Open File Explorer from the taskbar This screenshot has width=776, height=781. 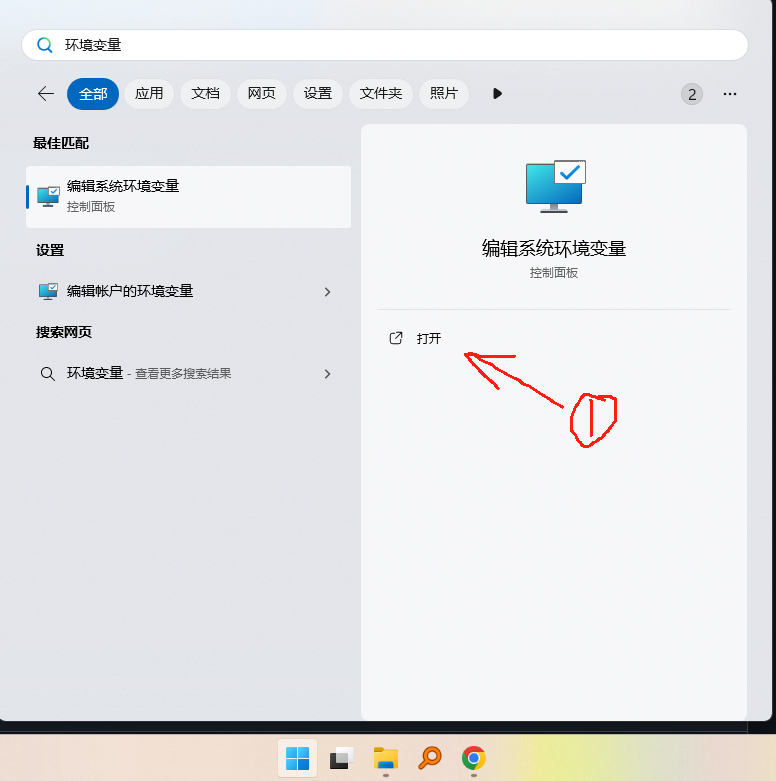coord(386,758)
